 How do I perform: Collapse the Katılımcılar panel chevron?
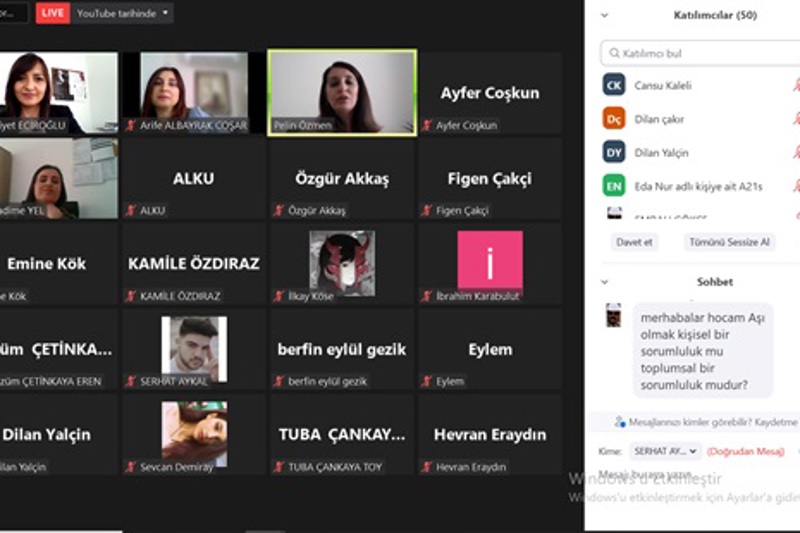click(604, 16)
